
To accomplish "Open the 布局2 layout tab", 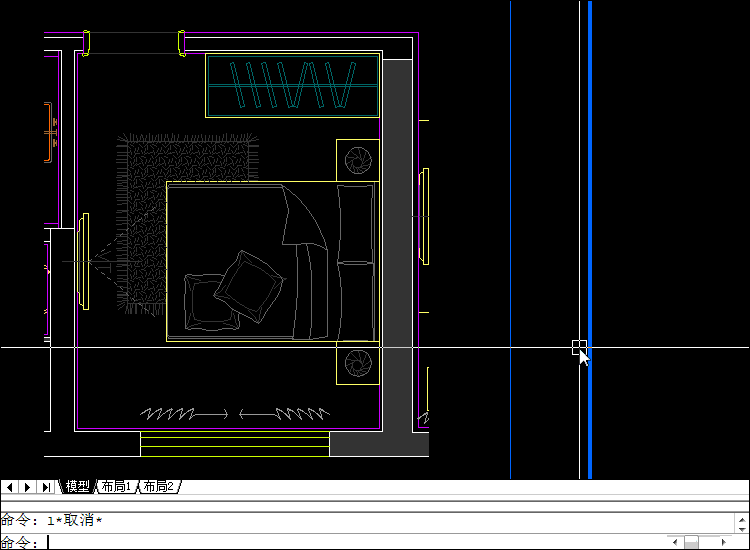I will pyautogui.click(x=158, y=487).
